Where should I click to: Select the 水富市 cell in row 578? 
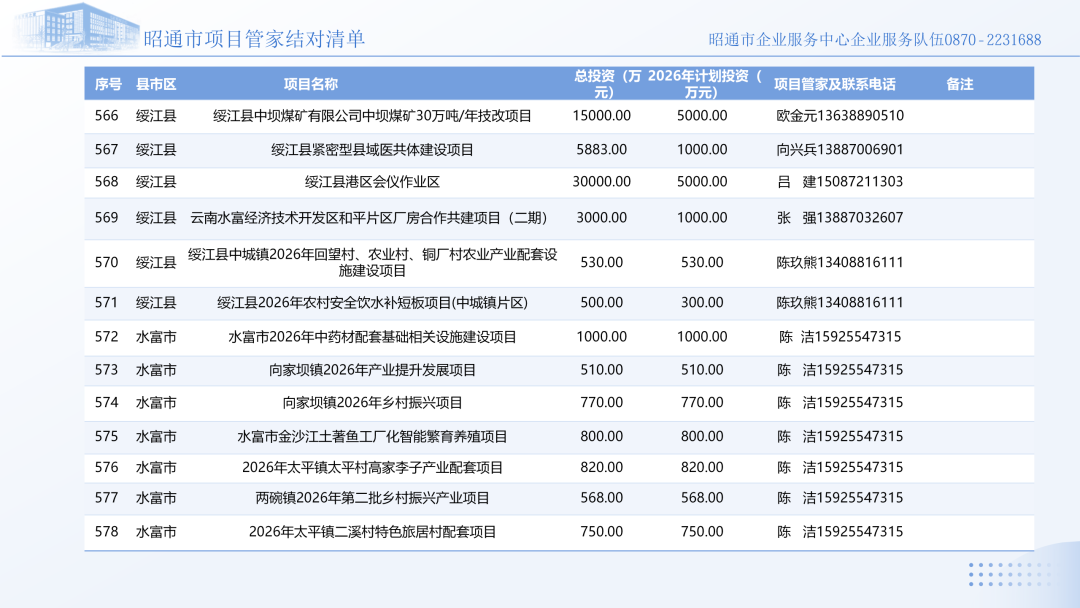point(156,532)
